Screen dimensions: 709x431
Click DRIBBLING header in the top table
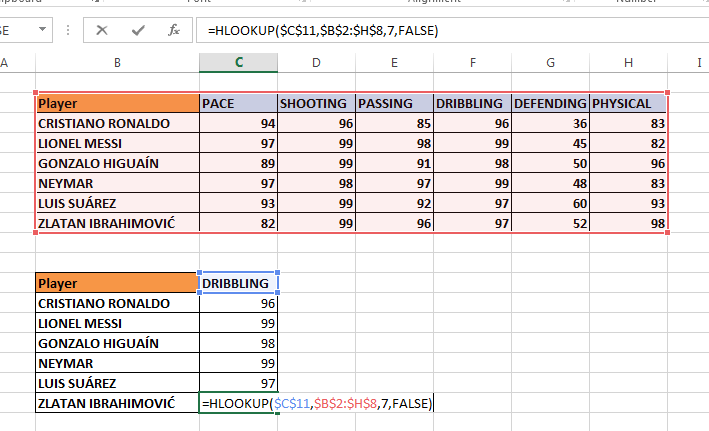pyautogui.click(x=473, y=103)
